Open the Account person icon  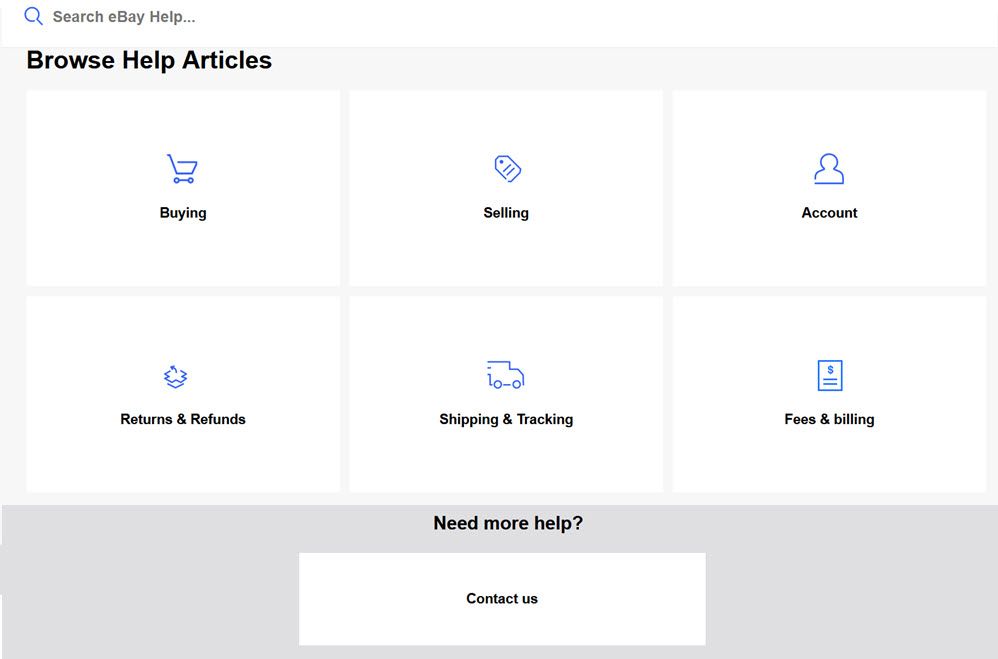[x=829, y=169]
